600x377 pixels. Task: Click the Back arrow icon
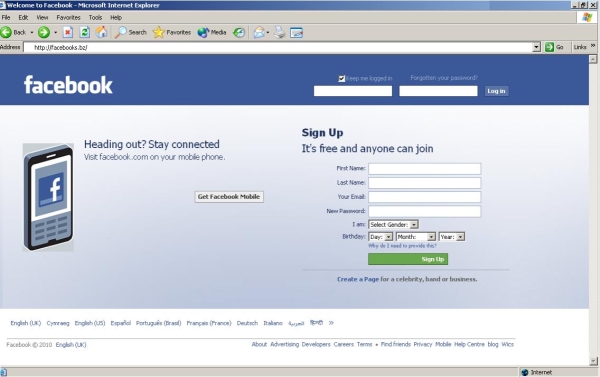[6, 33]
